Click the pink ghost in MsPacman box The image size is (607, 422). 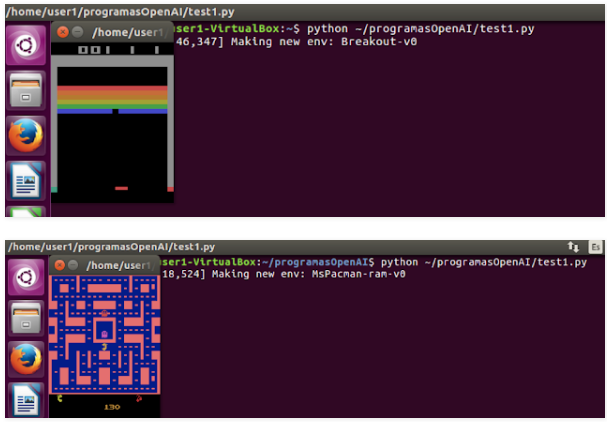pos(104,334)
